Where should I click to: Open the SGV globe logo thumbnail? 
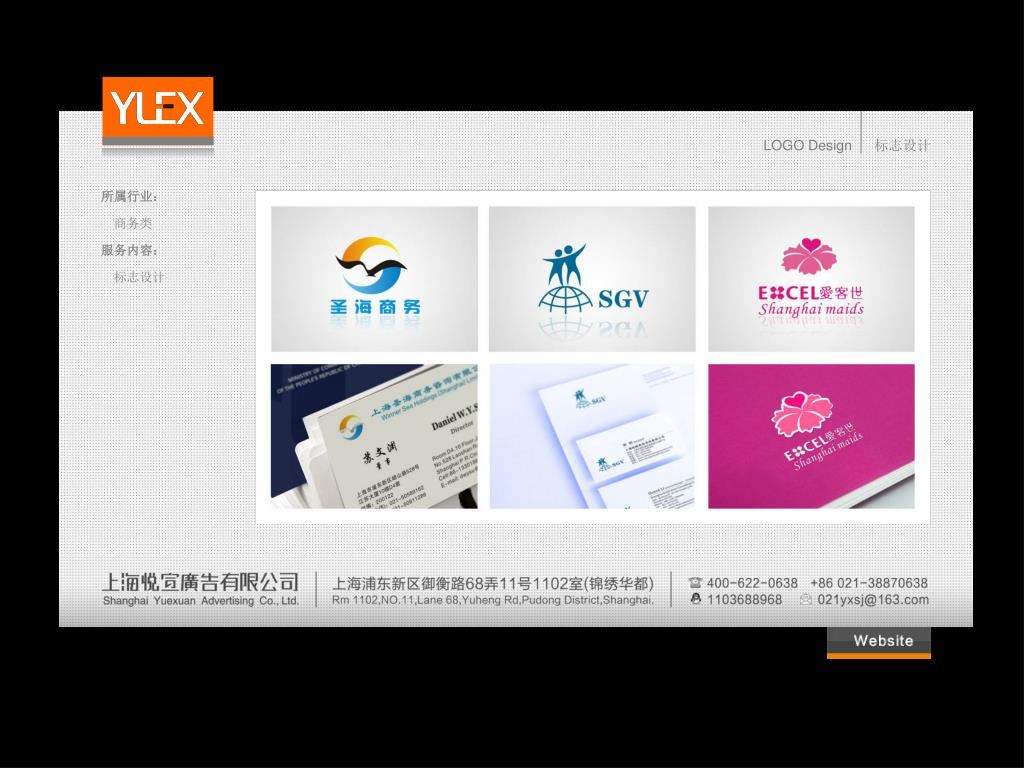(592, 279)
